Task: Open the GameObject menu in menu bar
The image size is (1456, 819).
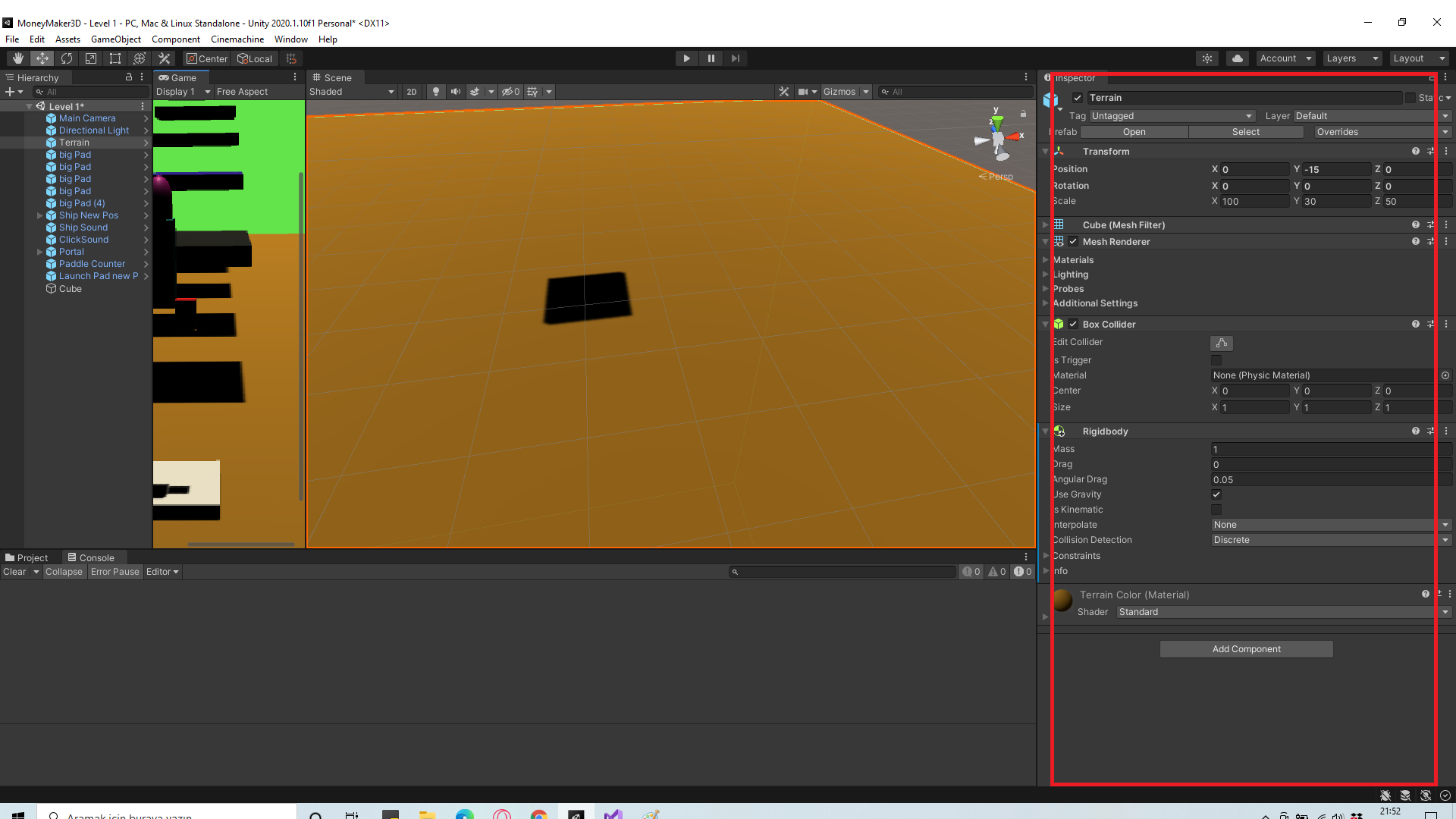Action: 116,38
